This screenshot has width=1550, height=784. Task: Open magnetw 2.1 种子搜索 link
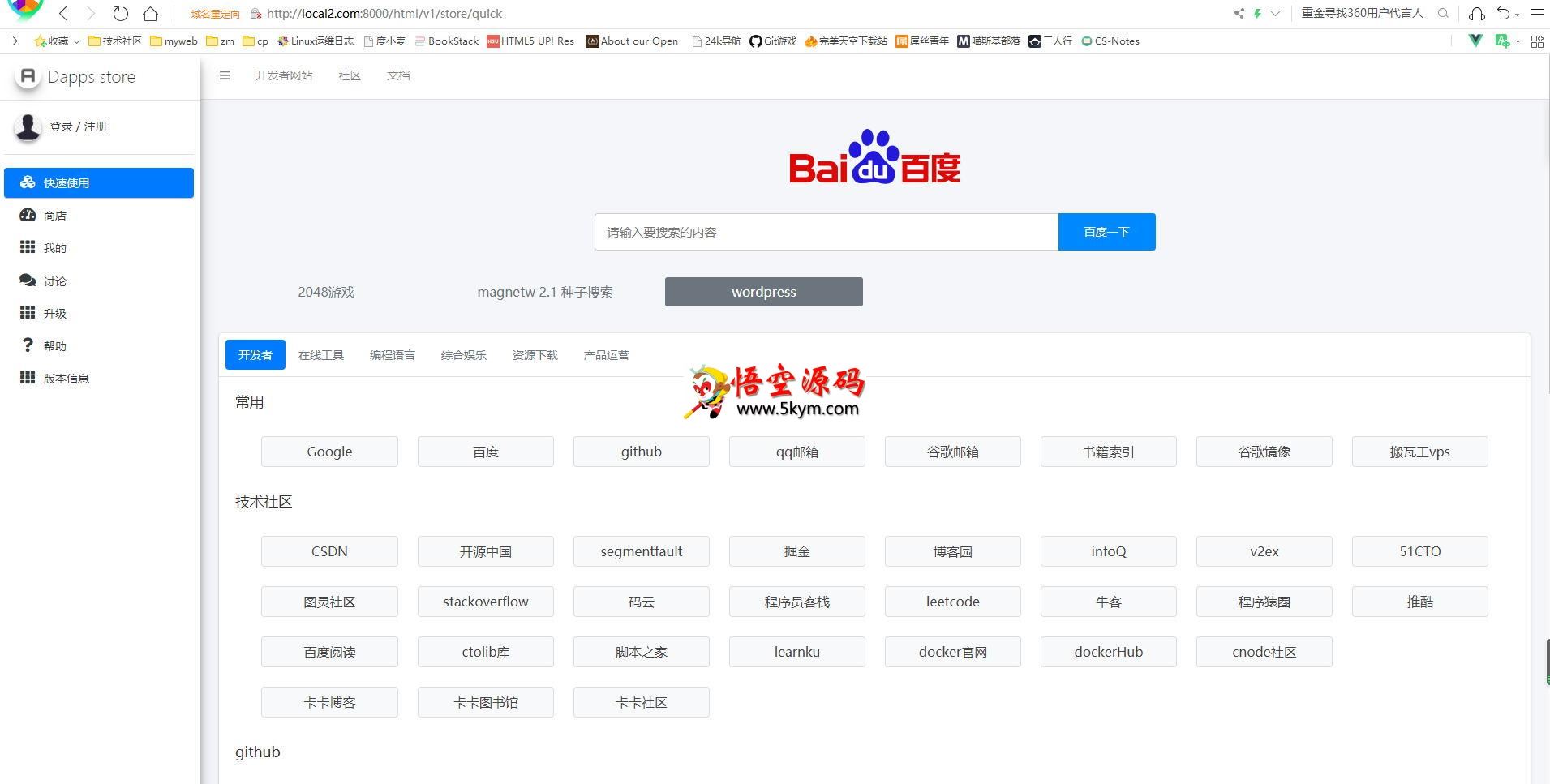tap(545, 292)
